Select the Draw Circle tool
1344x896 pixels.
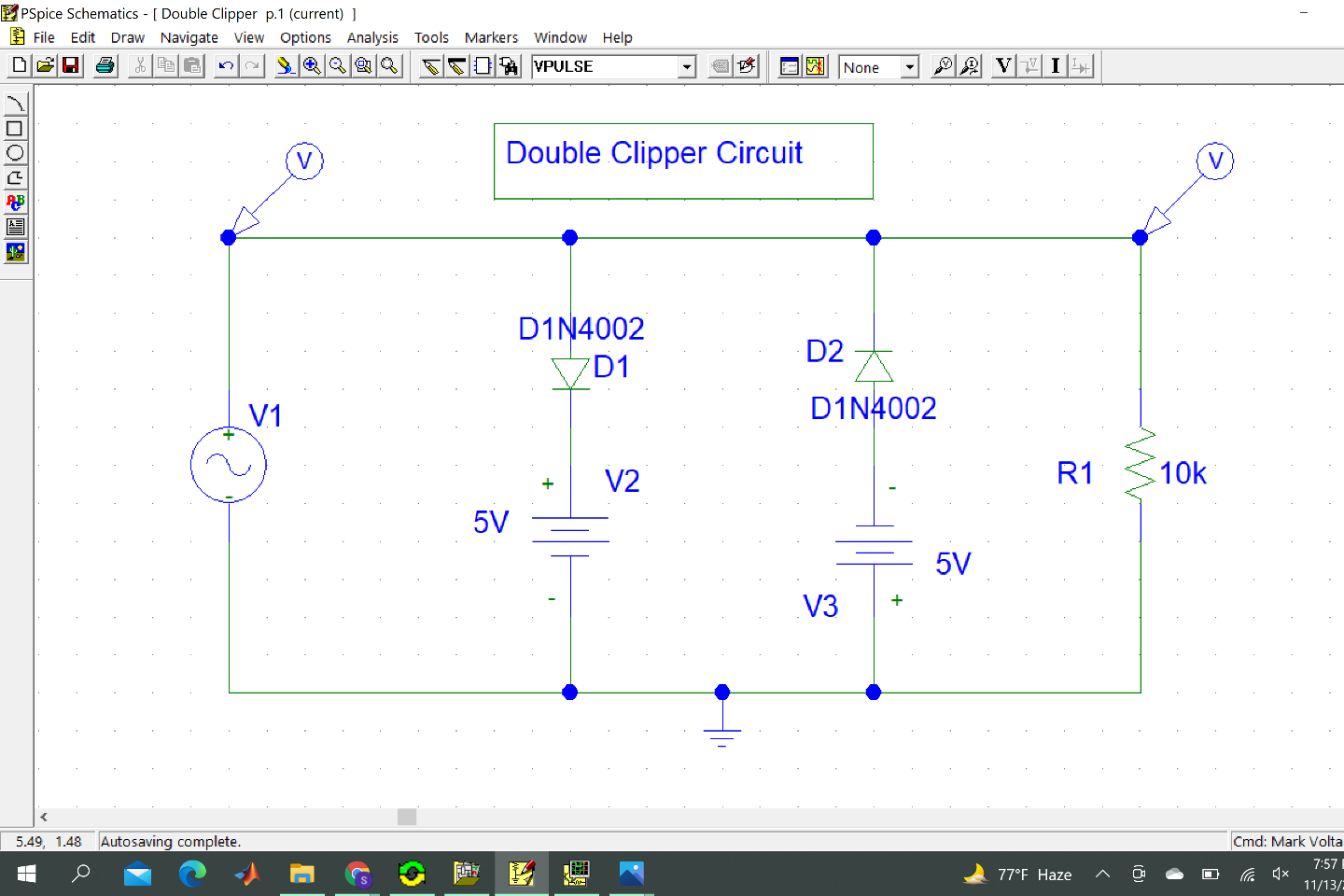pos(15,152)
